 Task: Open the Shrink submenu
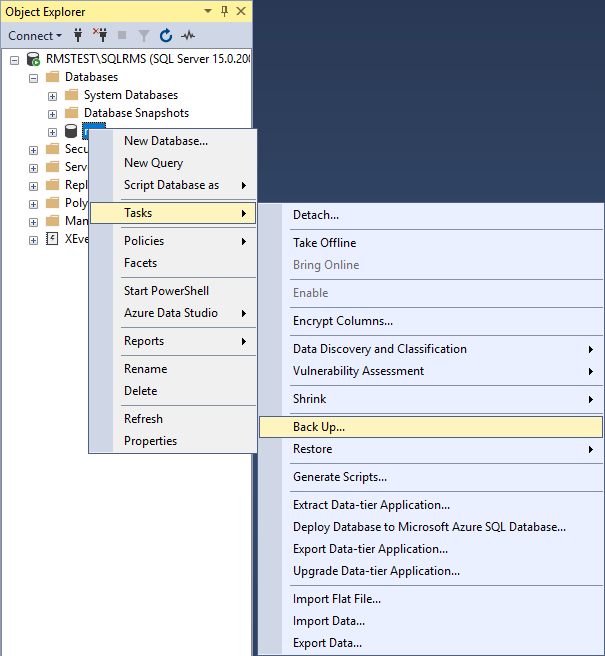[x=431, y=399]
